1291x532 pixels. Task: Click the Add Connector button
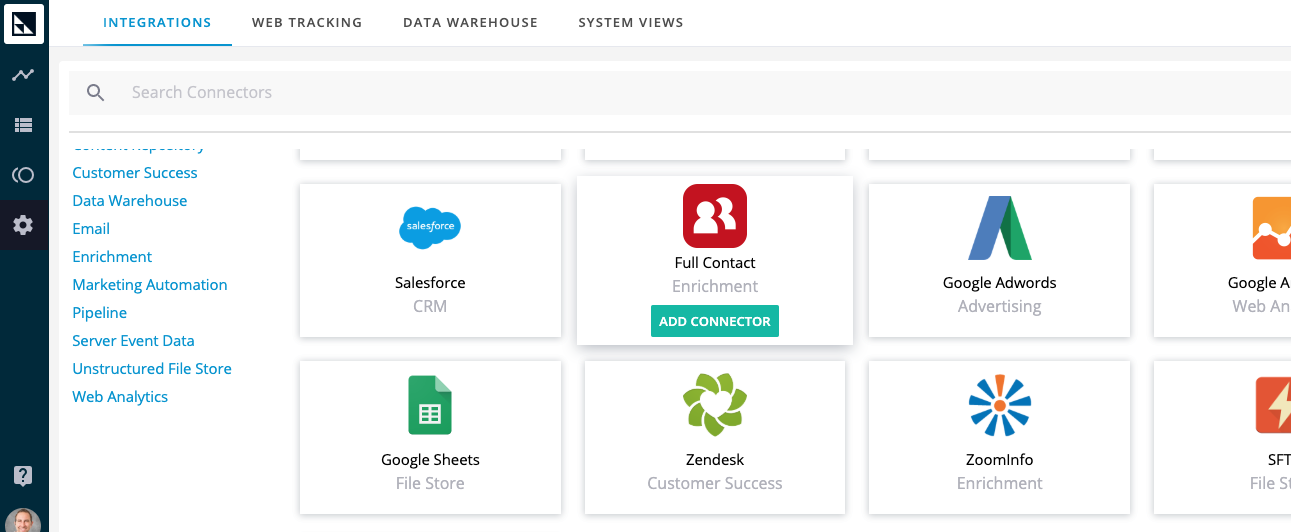[x=715, y=321]
